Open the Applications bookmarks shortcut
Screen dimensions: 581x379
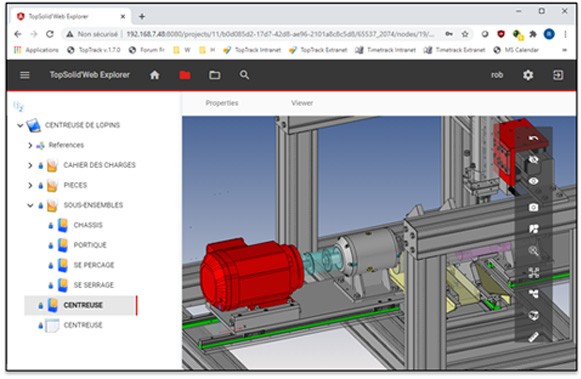pyautogui.click(x=36, y=50)
